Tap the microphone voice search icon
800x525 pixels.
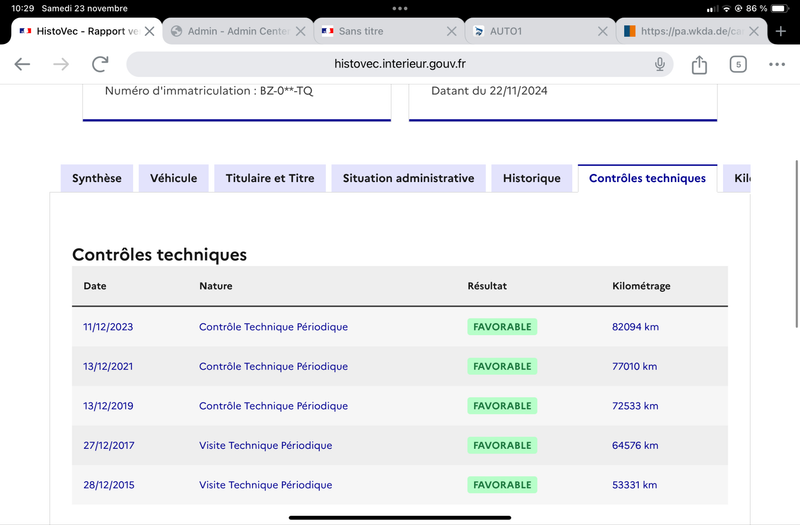(x=660, y=64)
